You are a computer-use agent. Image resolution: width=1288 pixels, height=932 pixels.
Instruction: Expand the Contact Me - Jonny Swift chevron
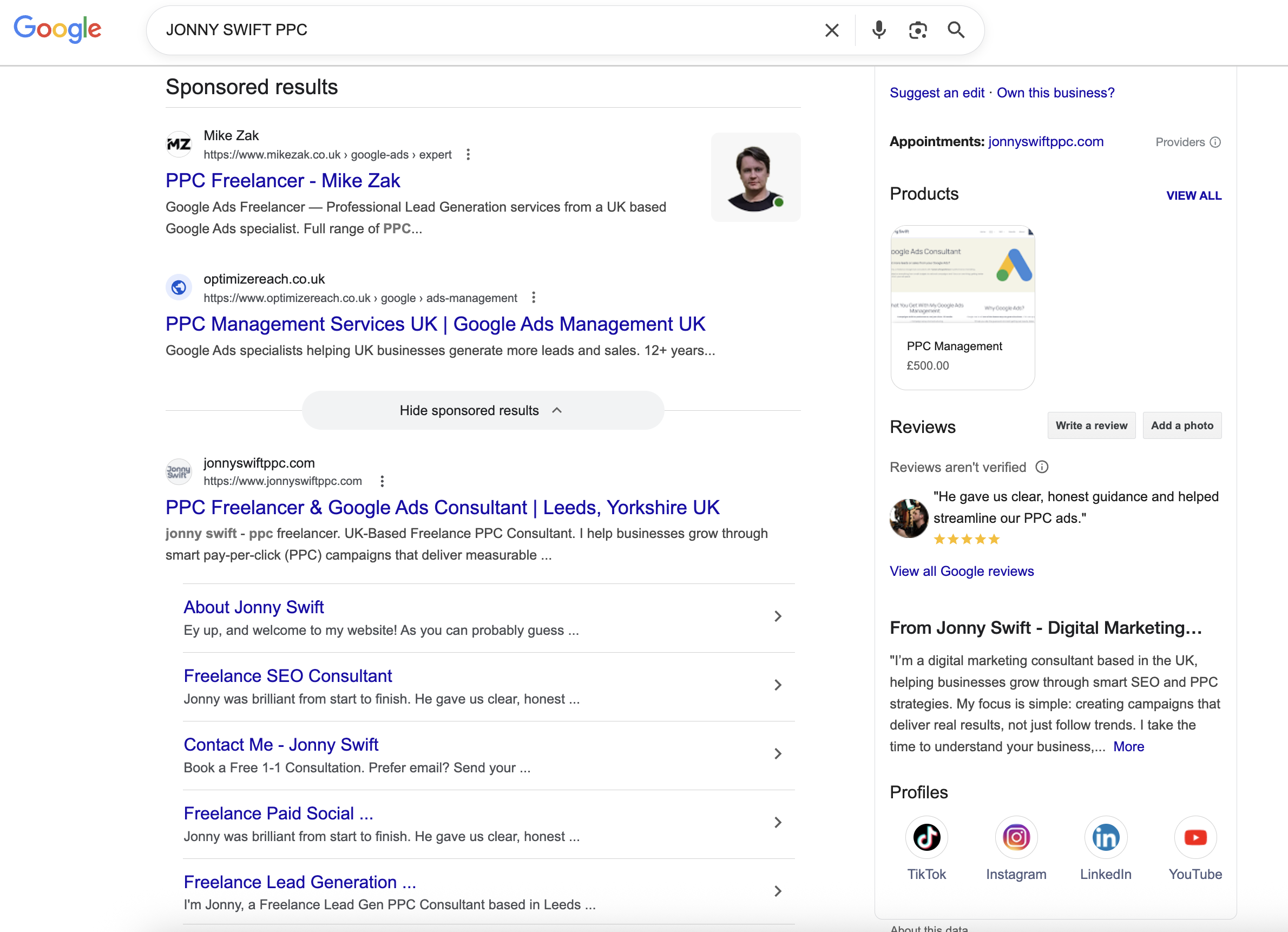point(778,754)
